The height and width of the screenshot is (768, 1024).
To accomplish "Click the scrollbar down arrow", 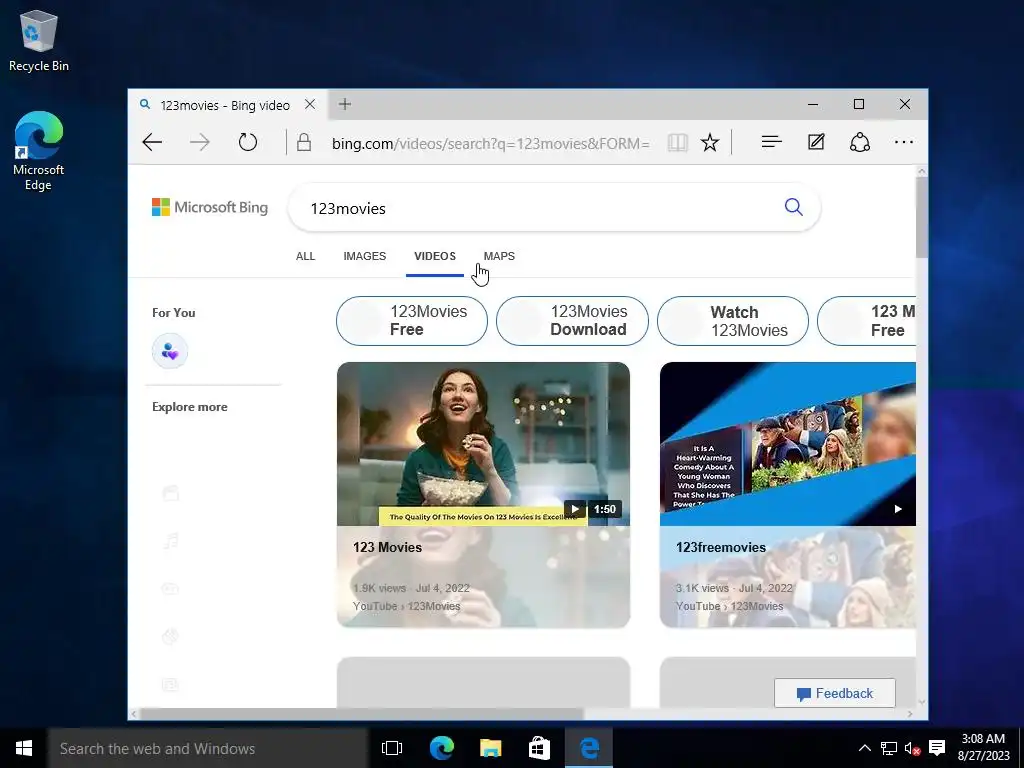I will pyautogui.click(x=921, y=702).
